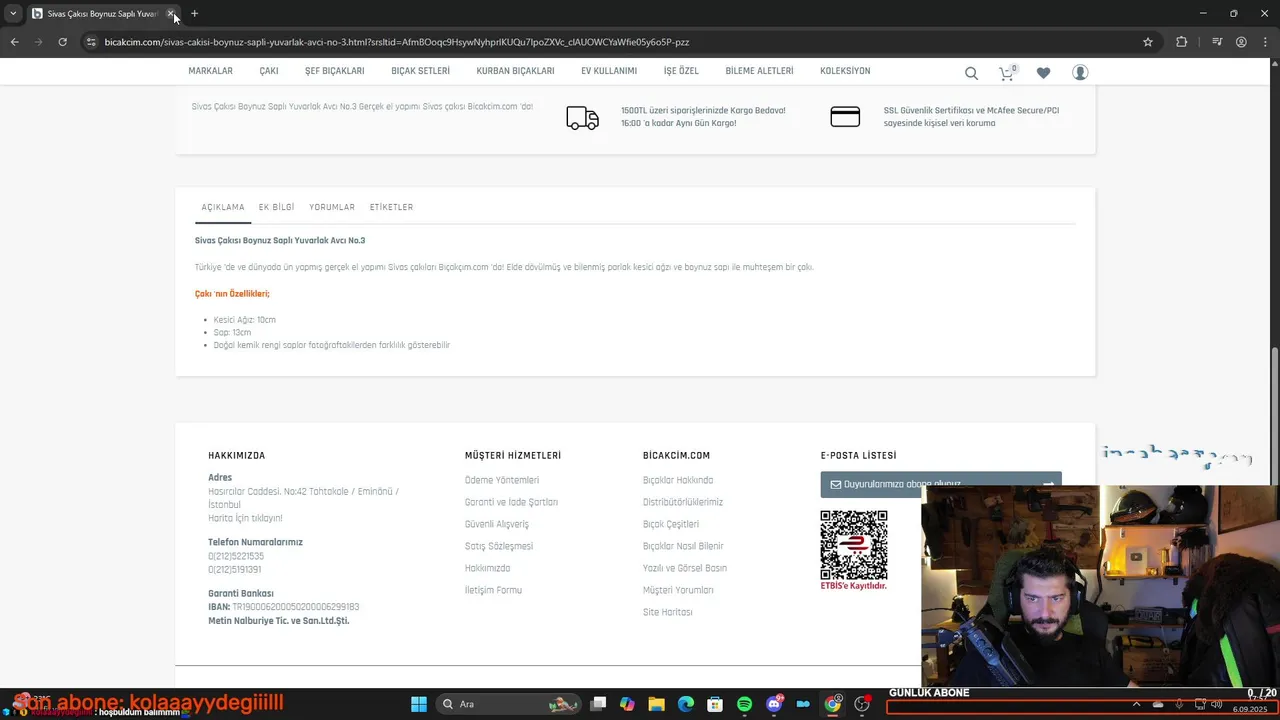Launch Microsoft Edge from the taskbar
The width and height of the screenshot is (1280, 720).
tap(686, 704)
